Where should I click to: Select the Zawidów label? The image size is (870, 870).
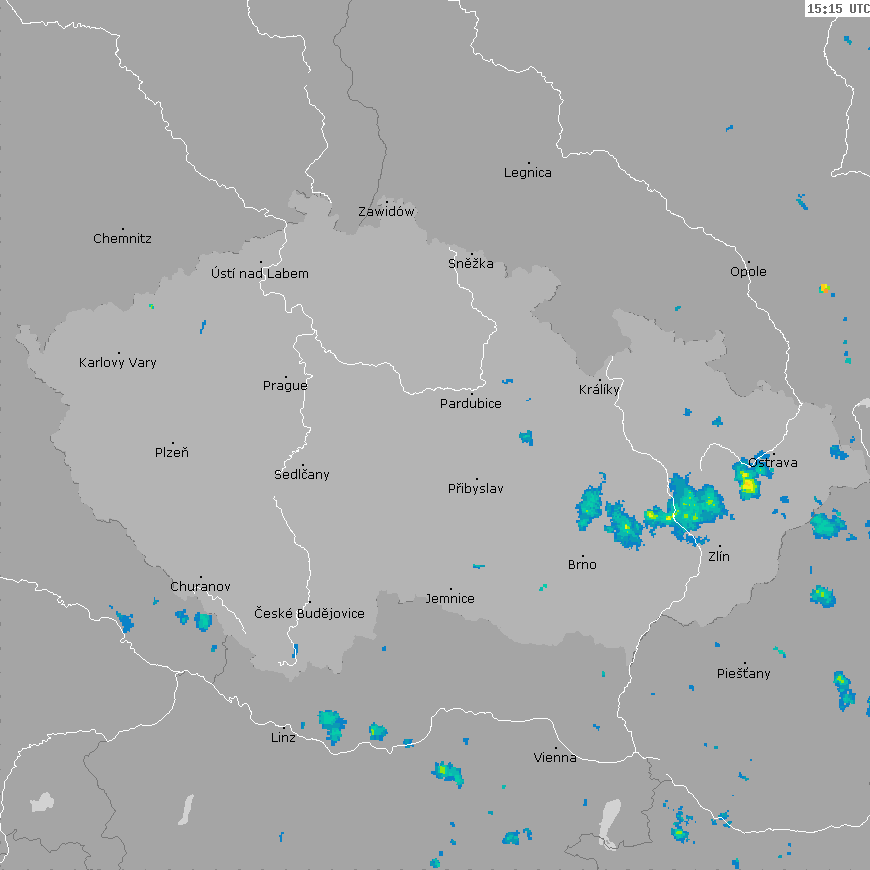tap(386, 211)
